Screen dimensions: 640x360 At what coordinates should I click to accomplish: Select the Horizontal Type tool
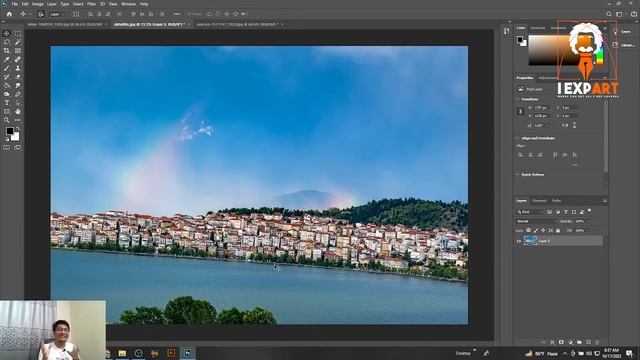tap(7, 103)
